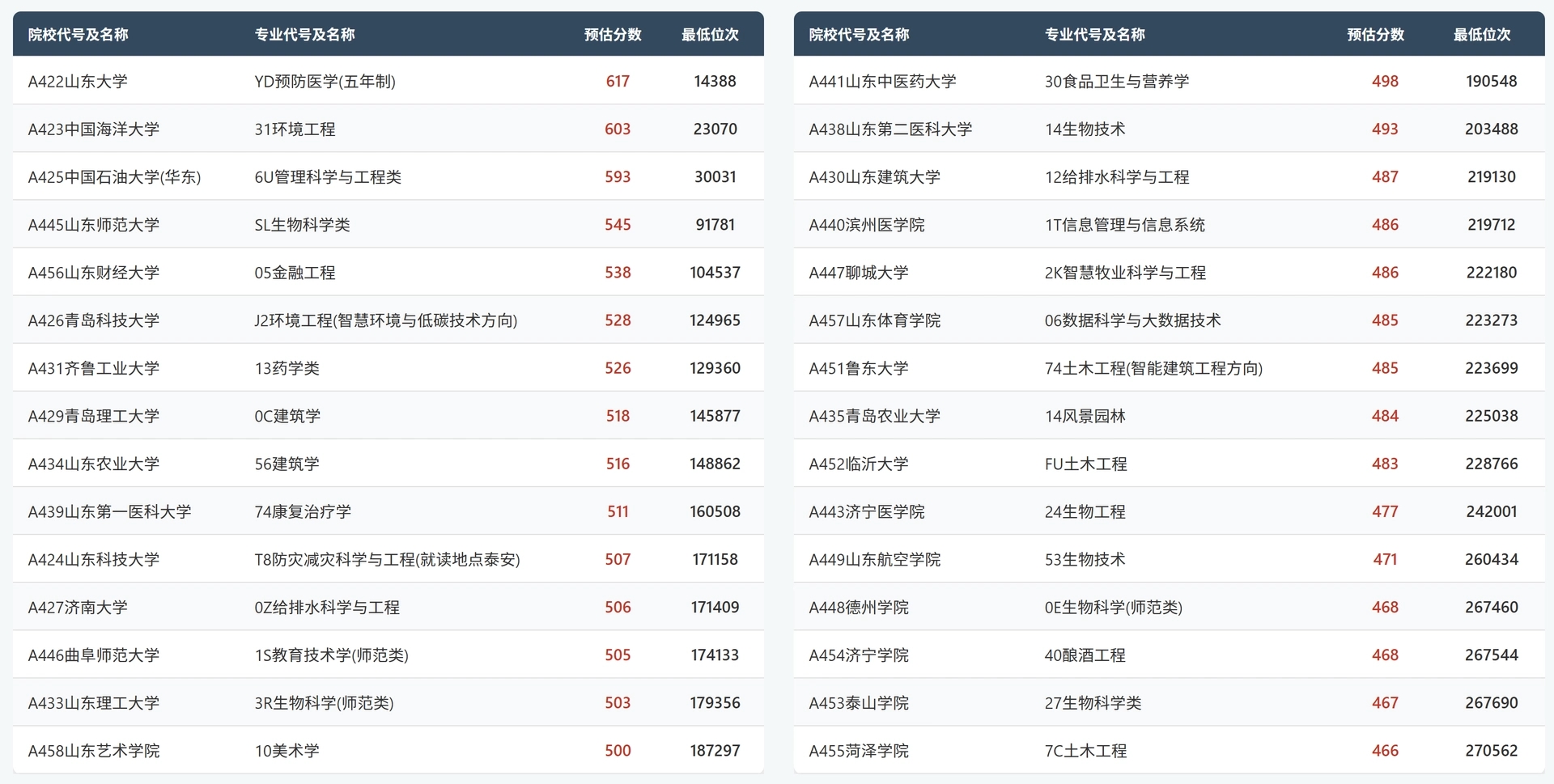This screenshot has height=784, width=1554.
Task: Select the major 74康复治疗学
Action: coord(303,511)
